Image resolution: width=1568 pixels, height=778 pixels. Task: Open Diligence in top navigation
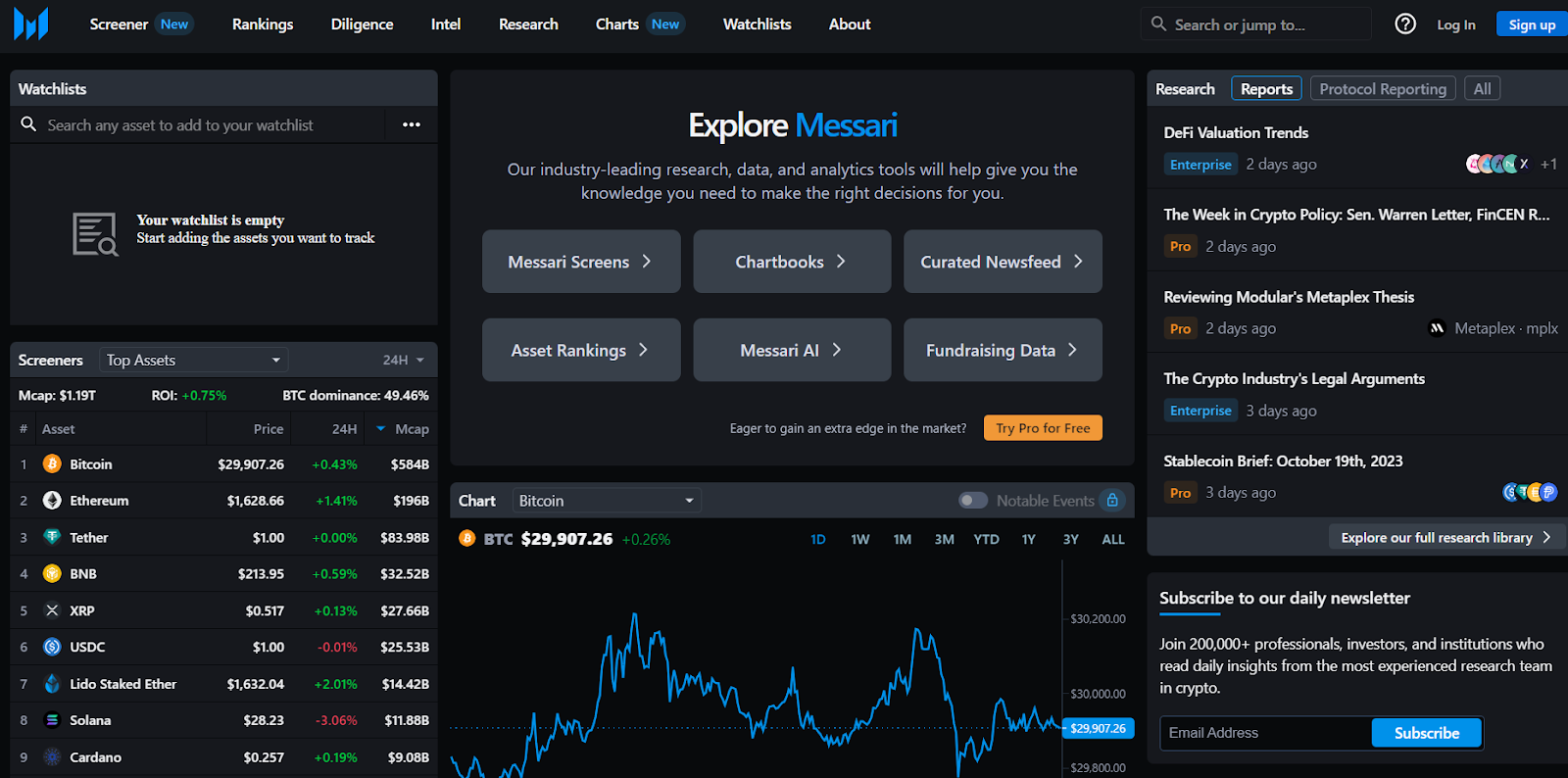pyautogui.click(x=362, y=24)
